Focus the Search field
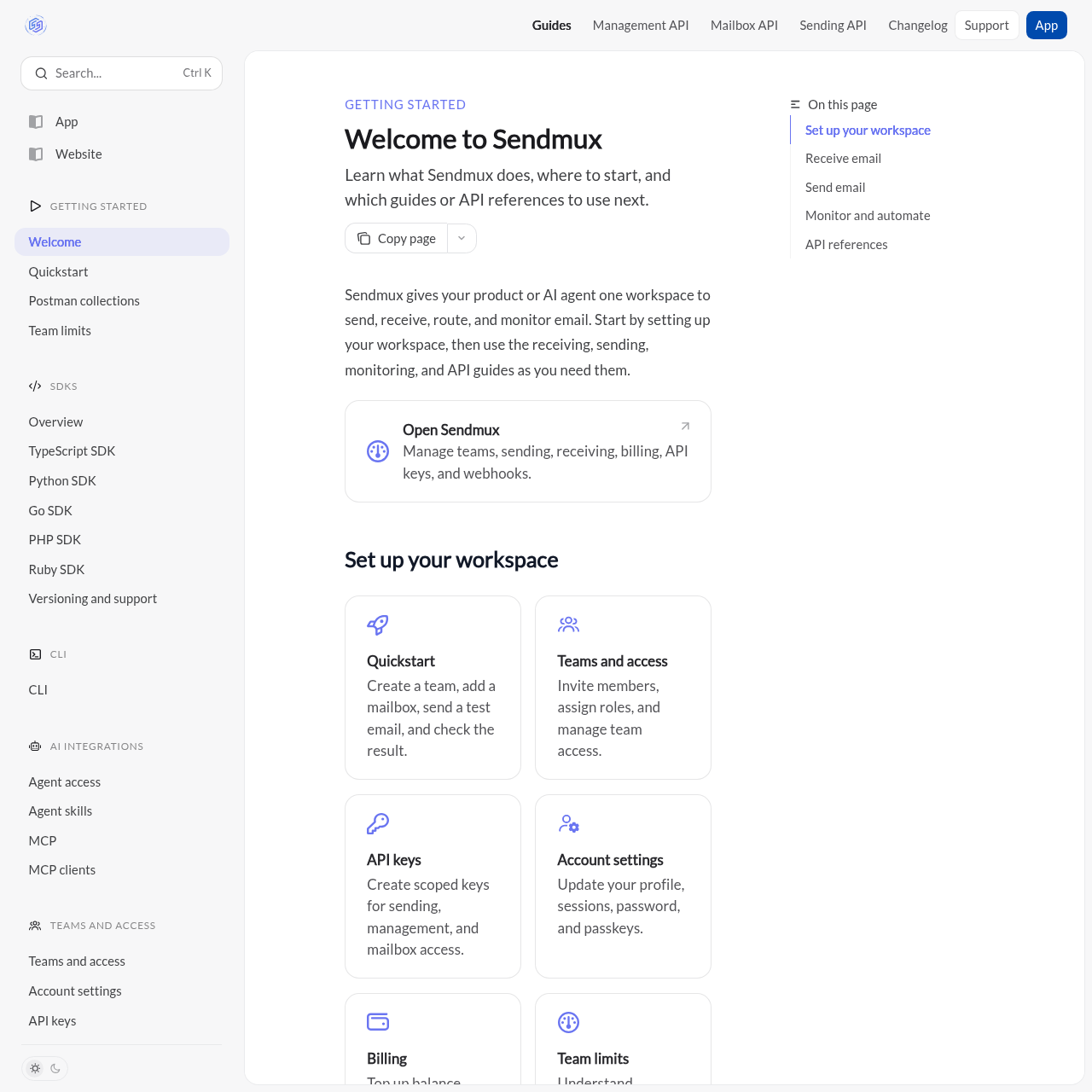 121,73
